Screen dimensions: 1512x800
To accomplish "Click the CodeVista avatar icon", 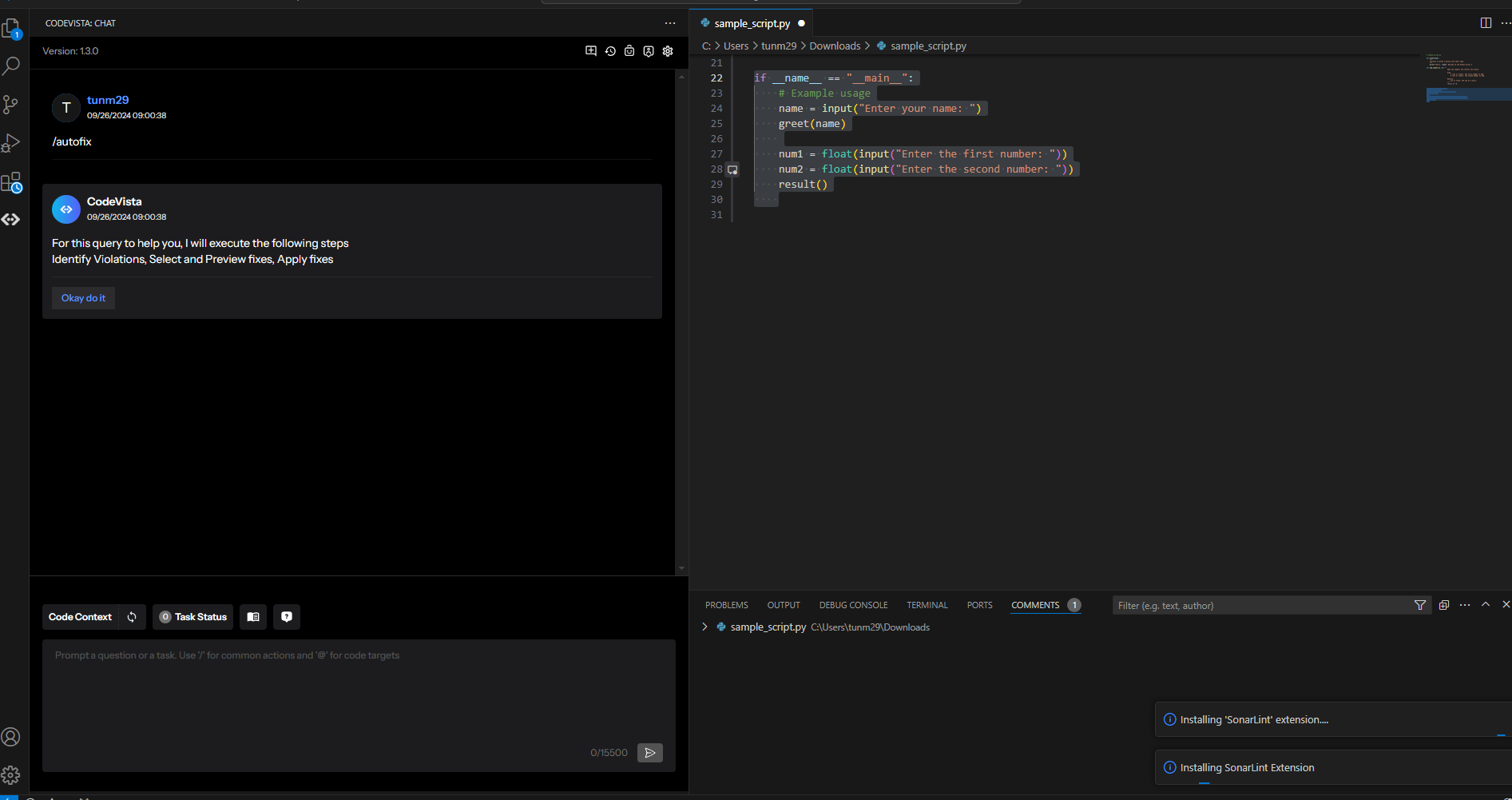I will 66,209.
